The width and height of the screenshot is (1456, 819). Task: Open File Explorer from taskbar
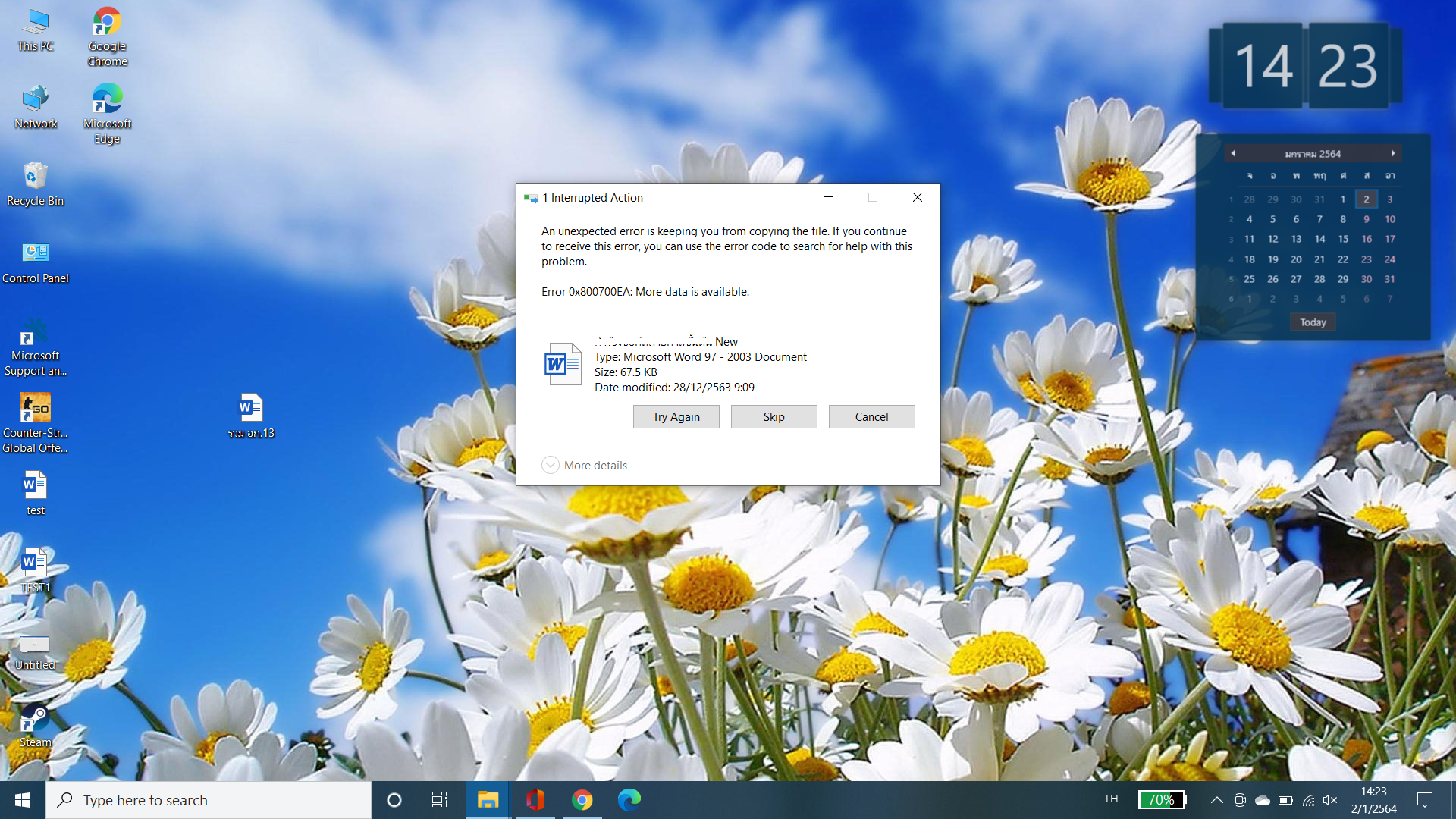(x=488, y=800)
